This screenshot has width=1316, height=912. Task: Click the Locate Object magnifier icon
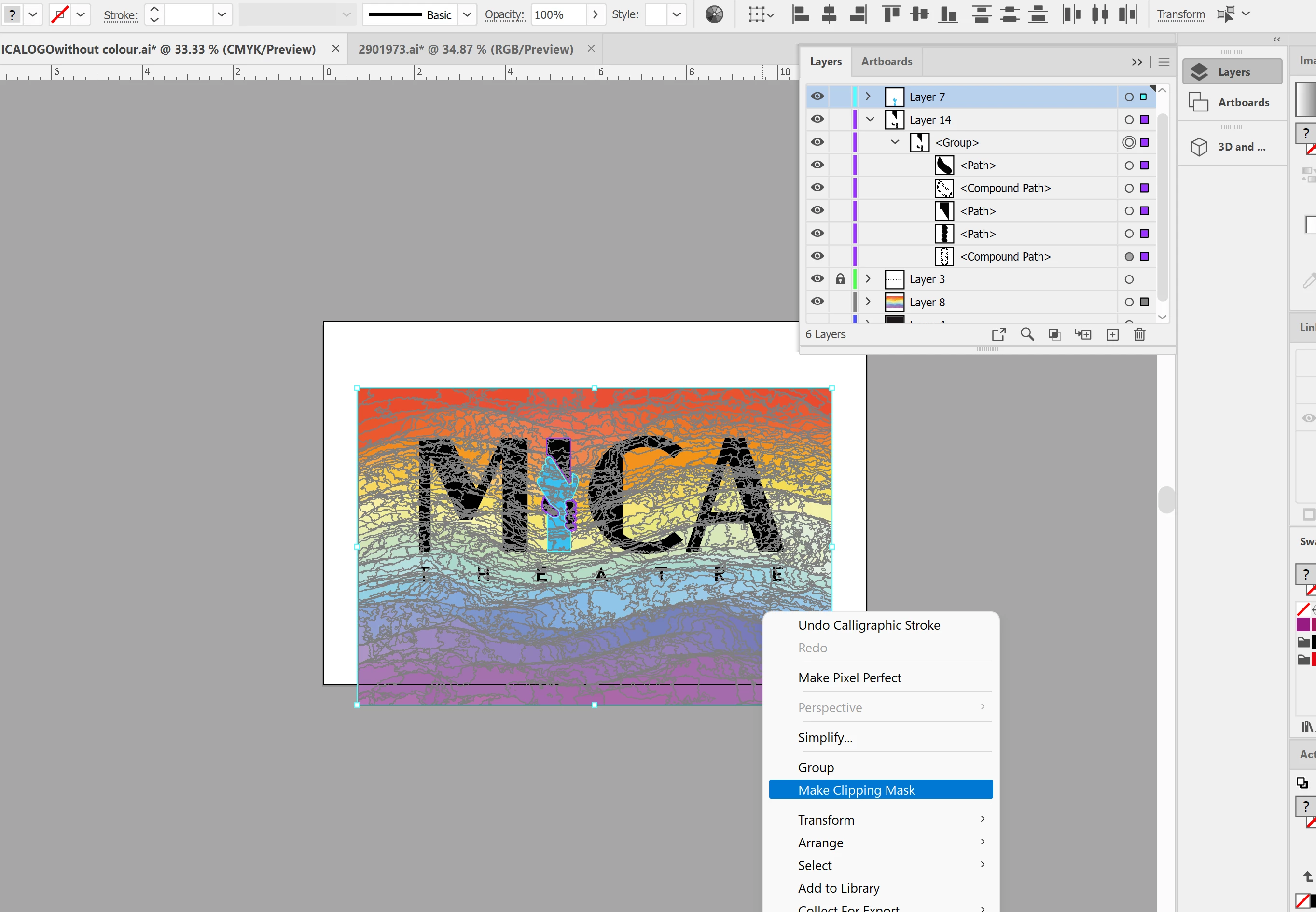(x=1027, y=334)
